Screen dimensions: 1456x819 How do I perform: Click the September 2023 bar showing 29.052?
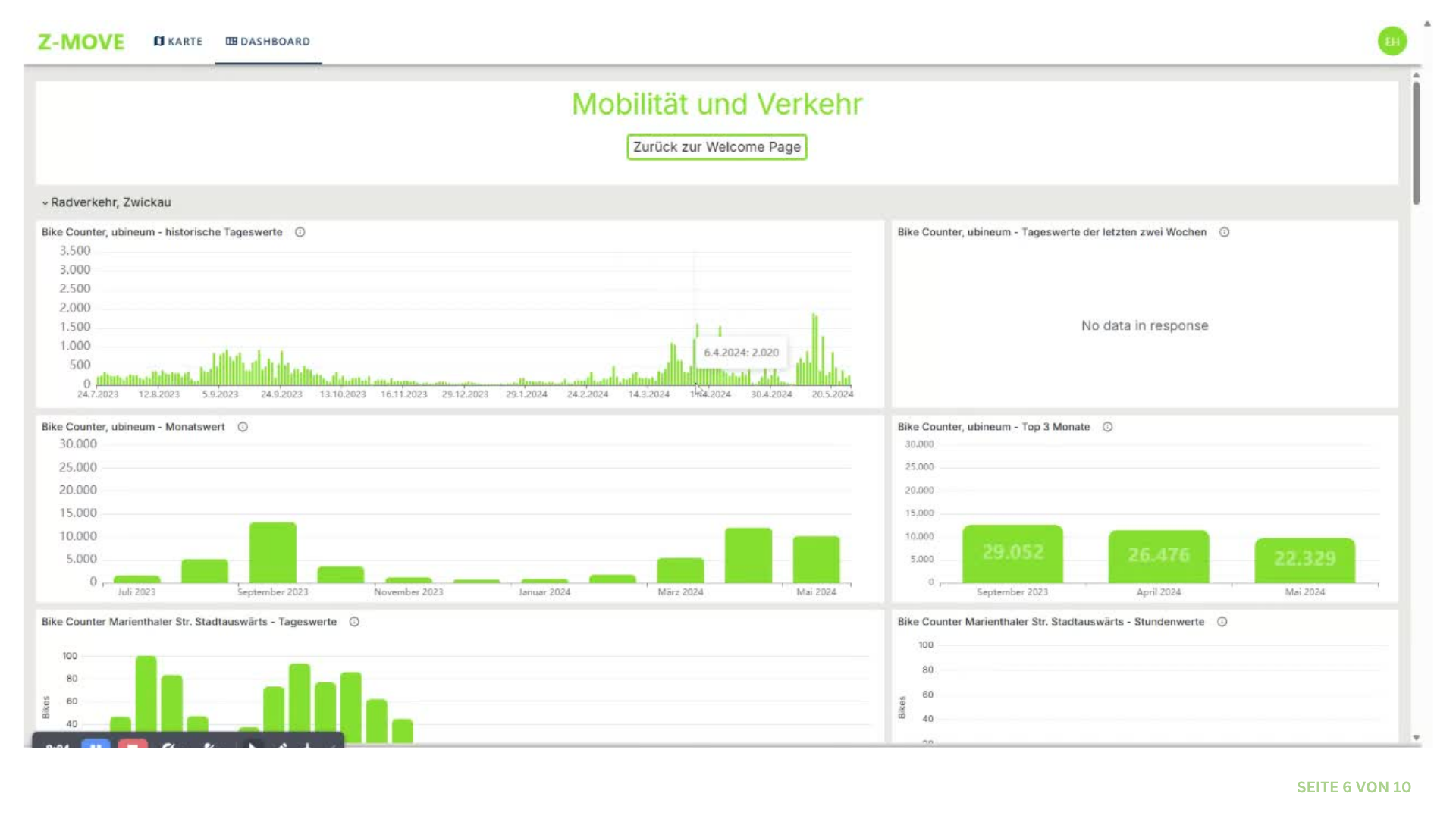click(1012, 554)
